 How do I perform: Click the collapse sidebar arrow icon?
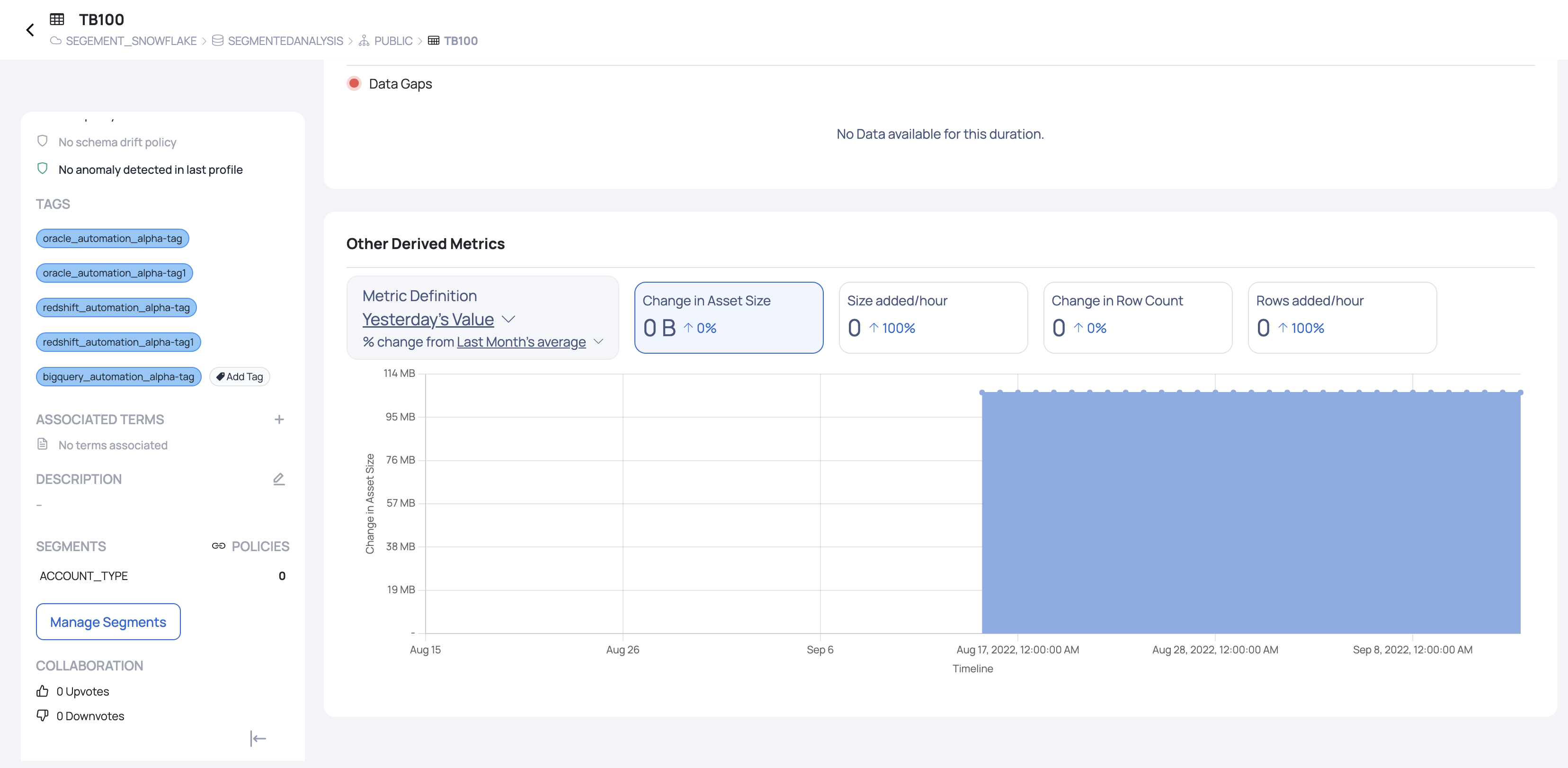[x=258, y=738]
